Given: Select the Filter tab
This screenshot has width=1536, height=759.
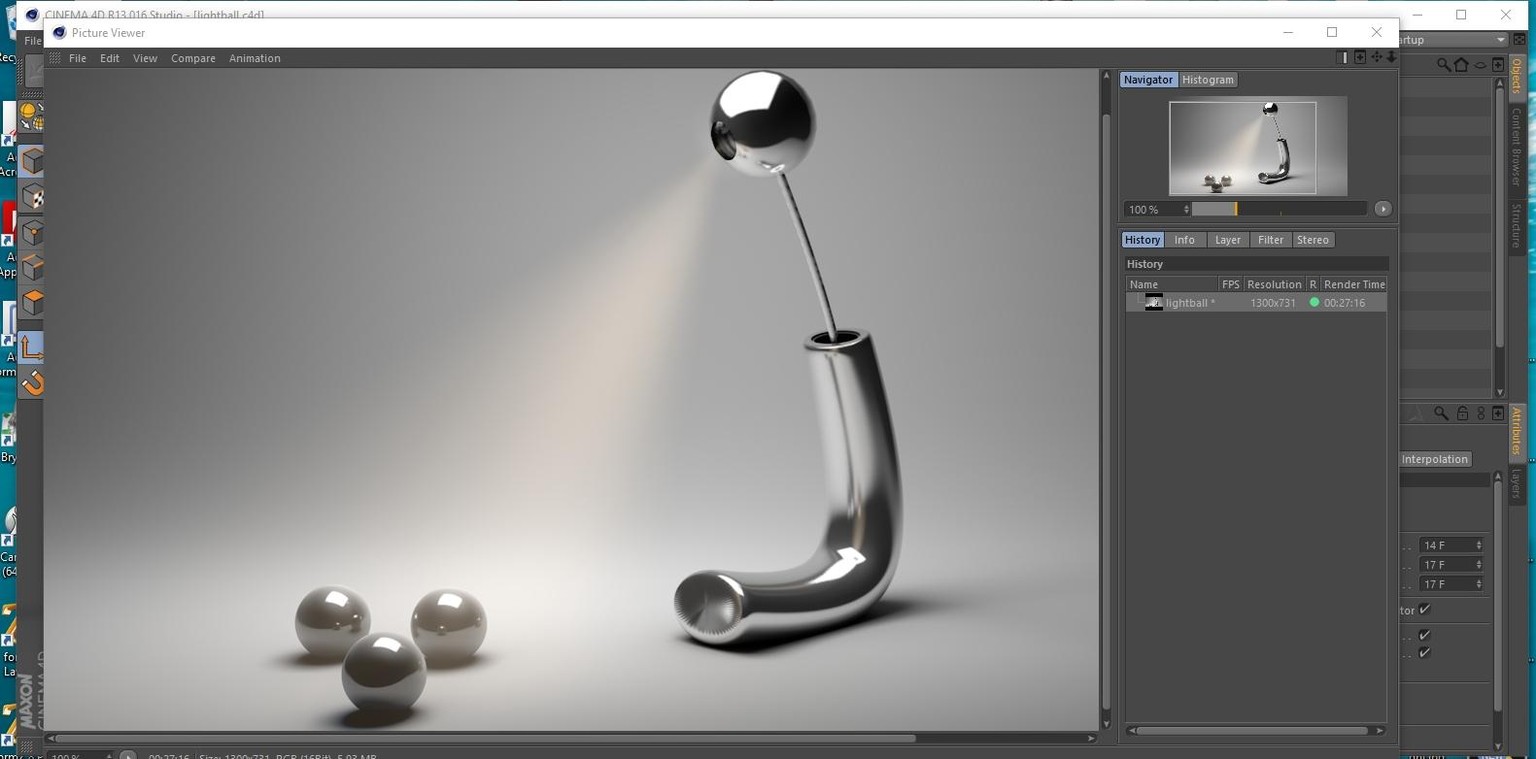Looking at the screenshot, I should click(1271, 240).
